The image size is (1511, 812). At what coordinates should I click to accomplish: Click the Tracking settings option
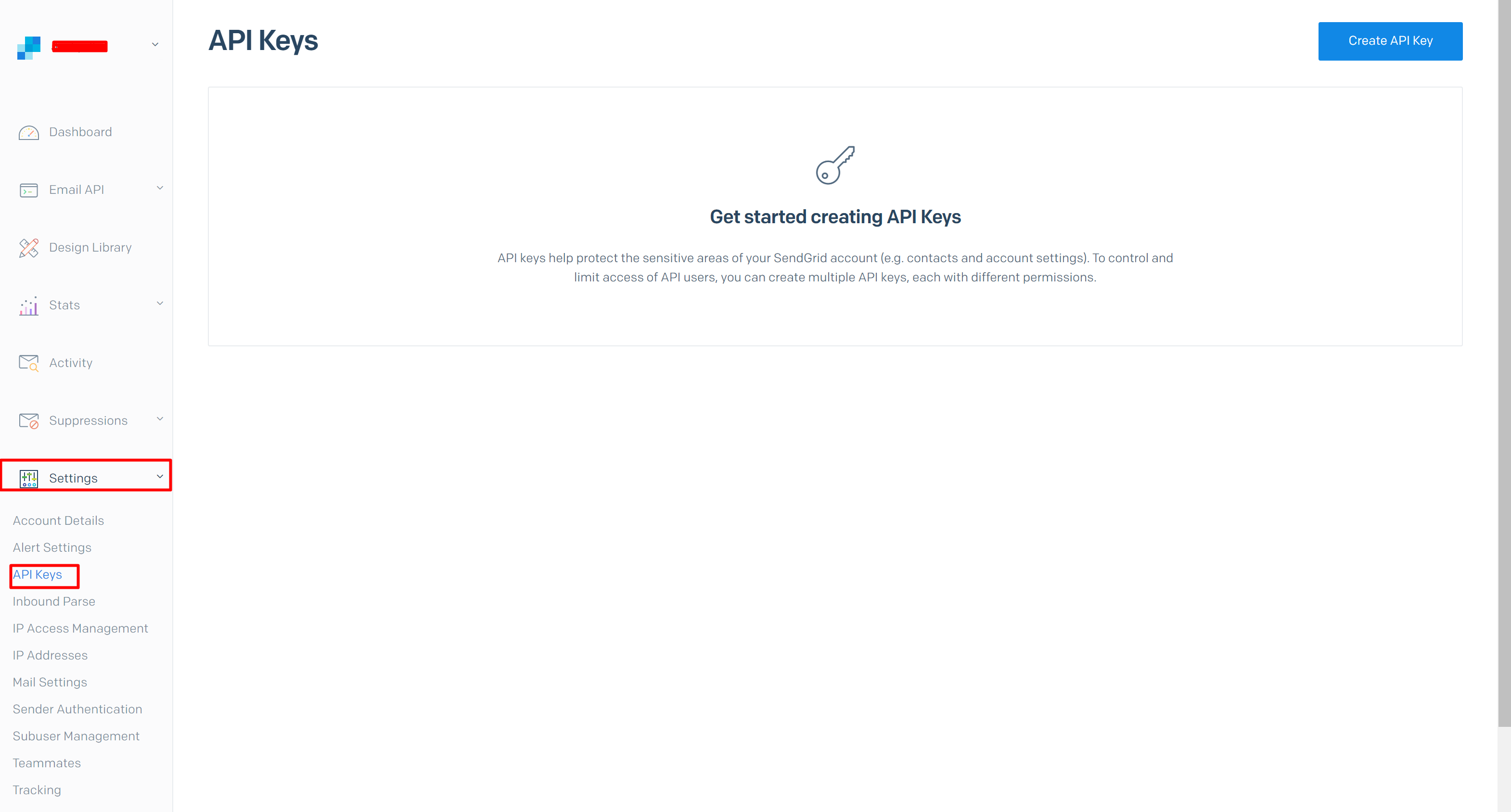(x=37, y=790)
